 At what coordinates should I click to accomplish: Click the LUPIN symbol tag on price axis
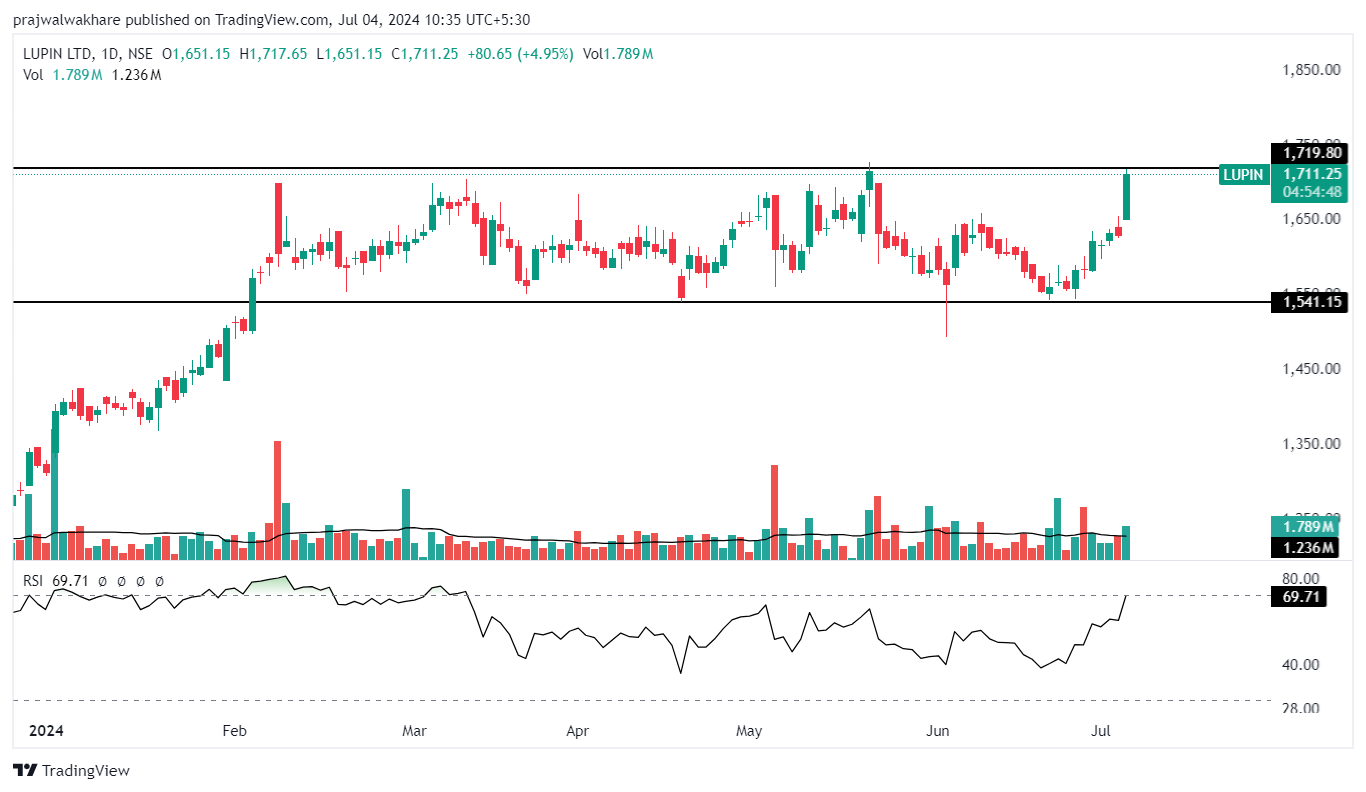(1243, 175)
